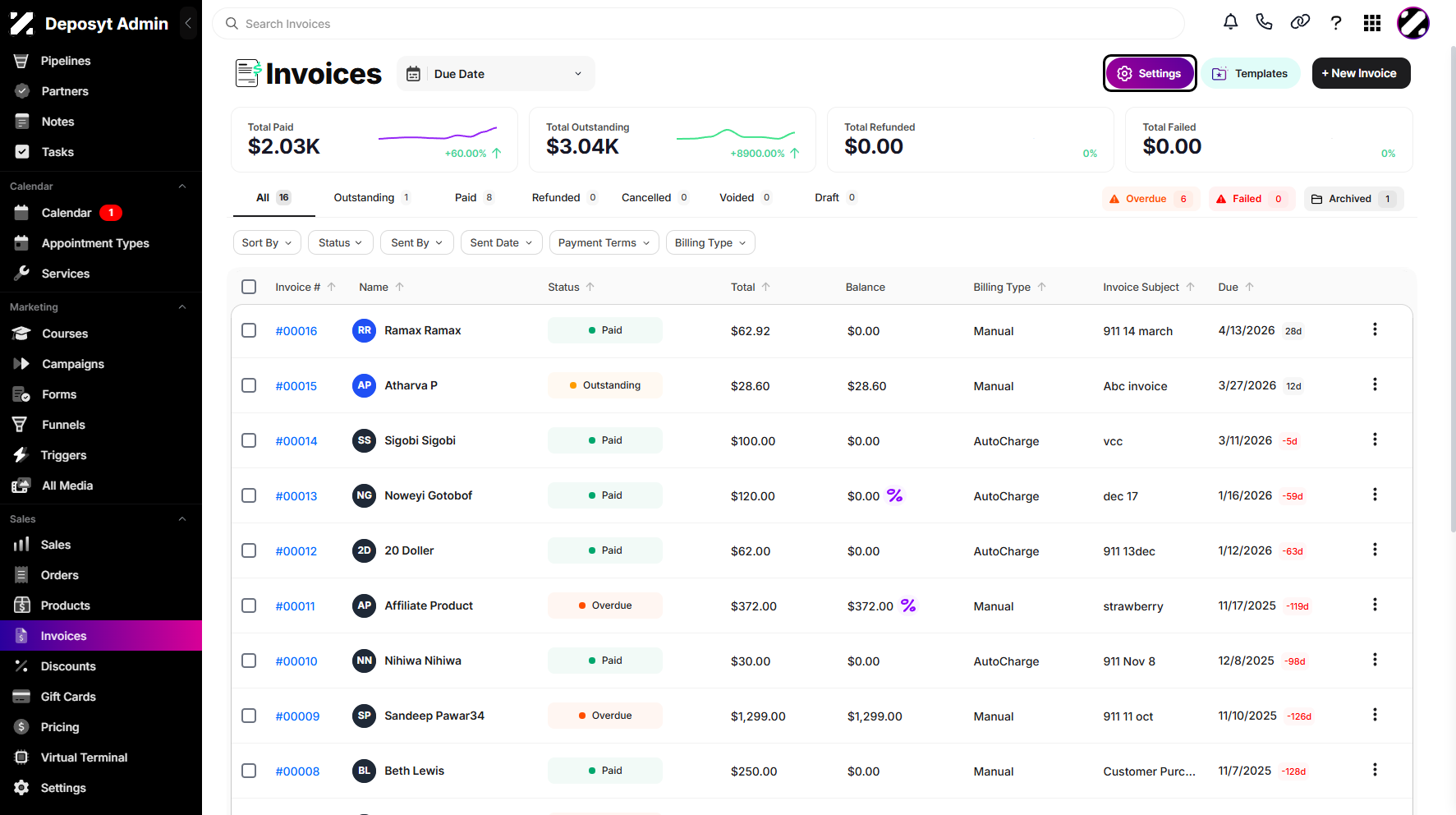Open invoice link #00013

pos(296,496)
